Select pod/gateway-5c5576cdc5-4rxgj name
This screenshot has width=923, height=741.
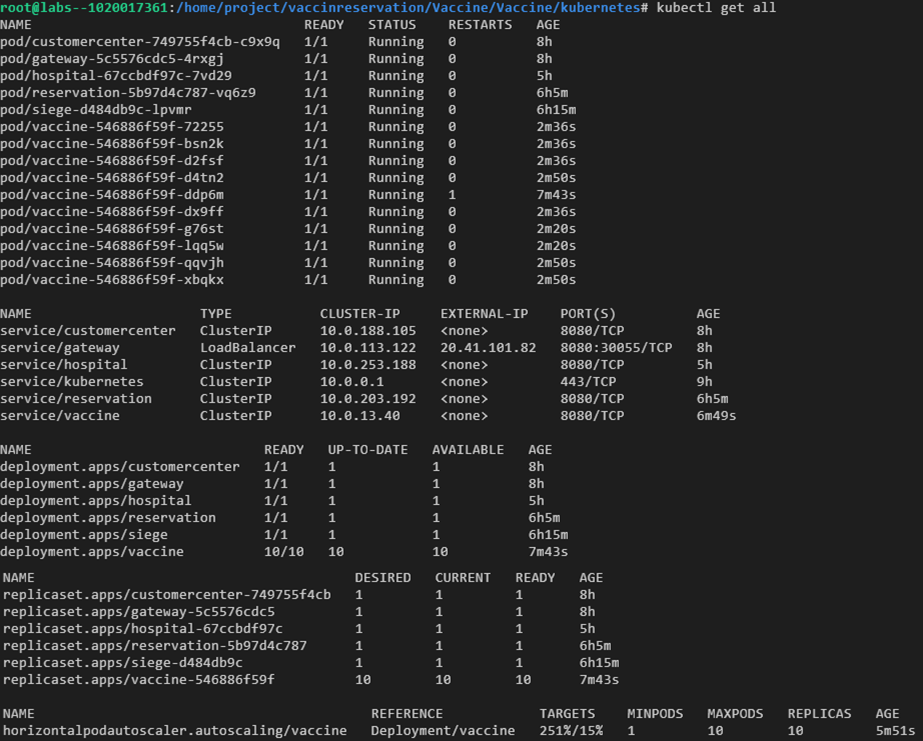112,59
